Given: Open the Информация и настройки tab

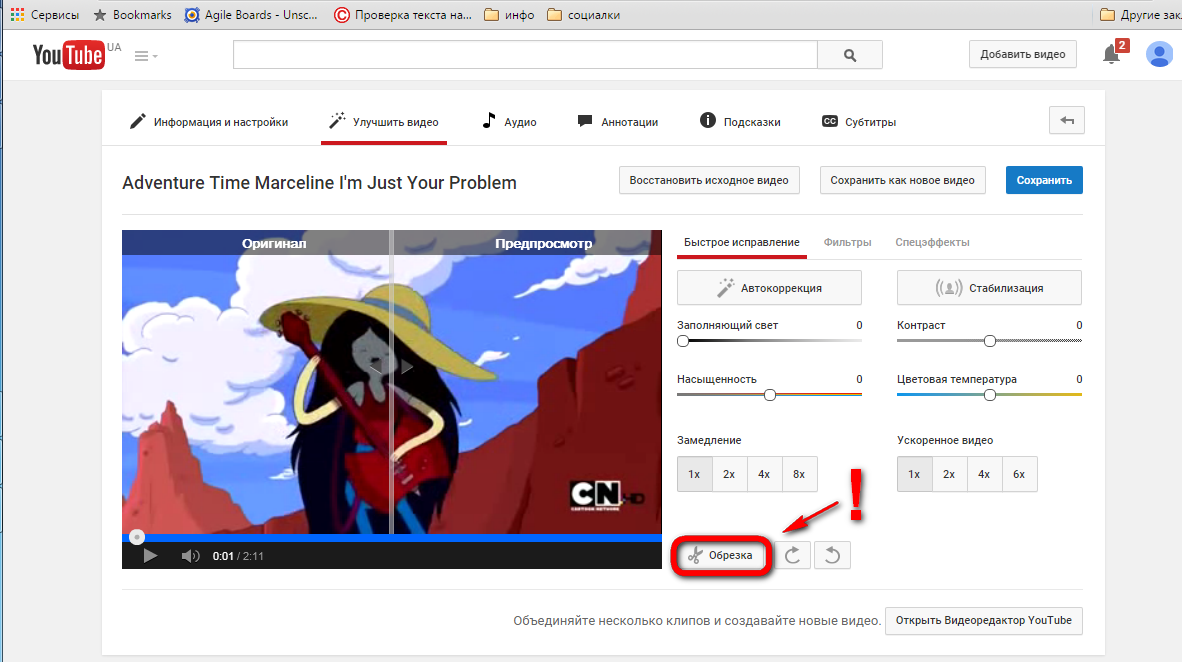Looking at the screenshot, I should 209,121.
